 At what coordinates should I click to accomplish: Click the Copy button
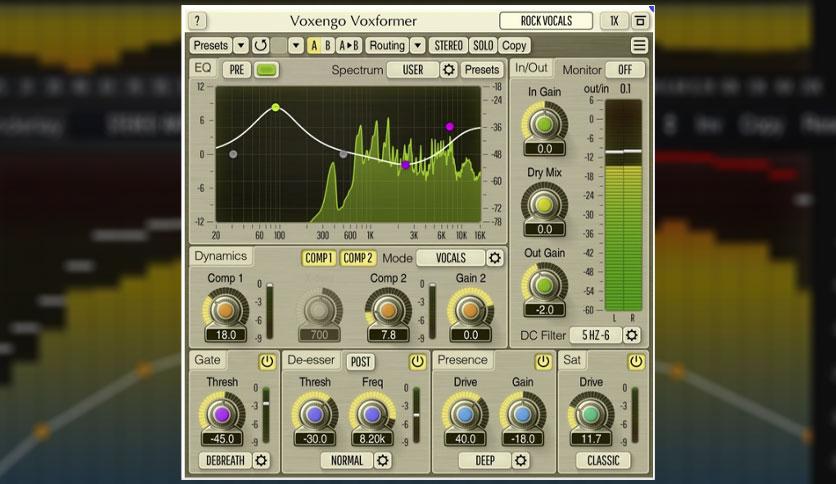[514, 45]
